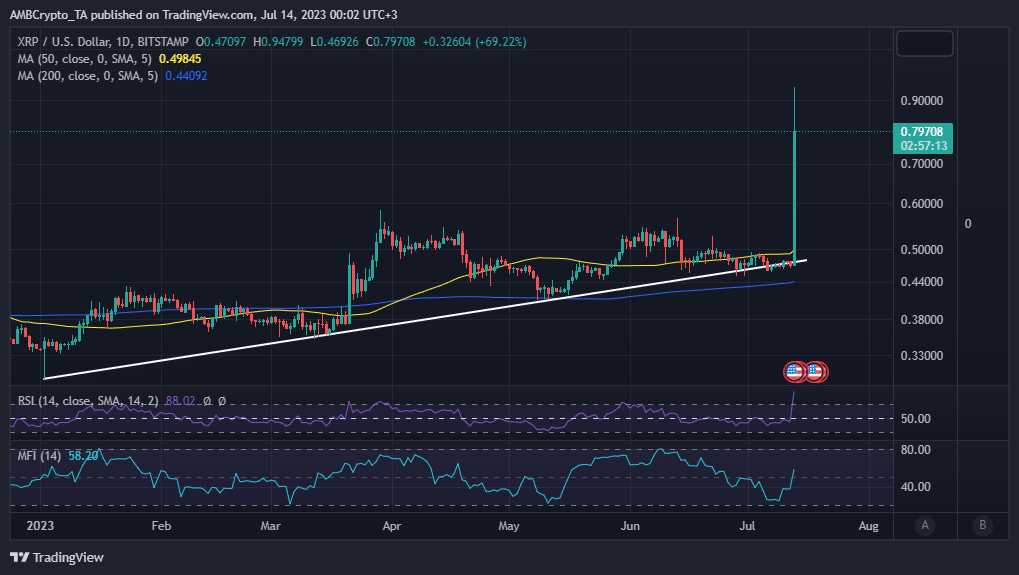
Task: Click the white ascending trendline
Action: [425, 318]
